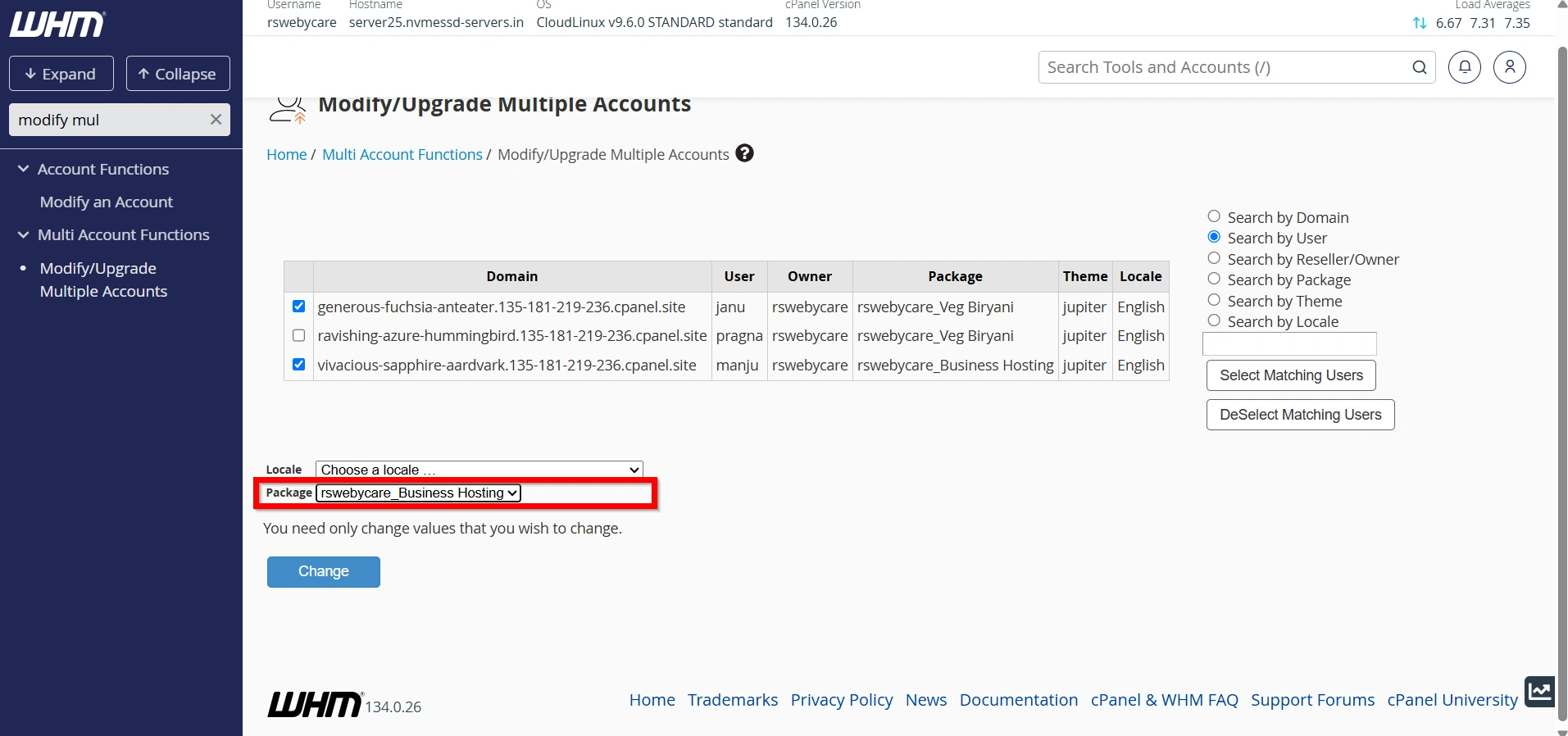Collapse the Account Functions section
The width and height of the screenshot is (1568, 736).
click(23, 169)
